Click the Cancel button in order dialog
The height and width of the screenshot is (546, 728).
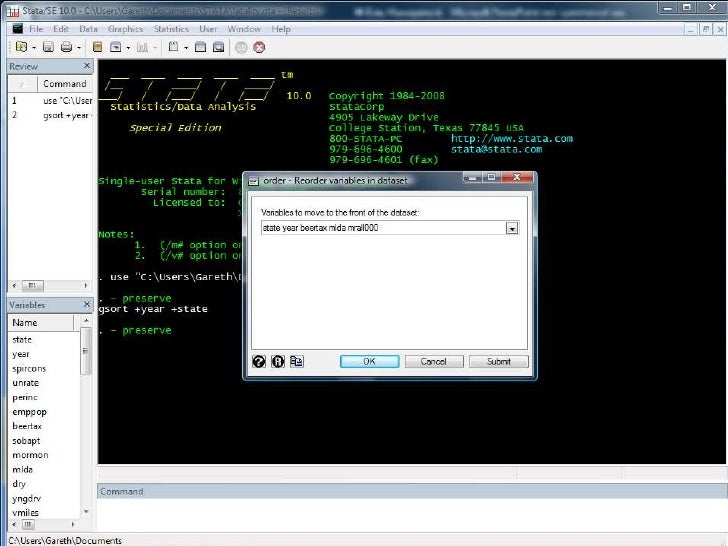pyautogui.click(x=434, y=361)
